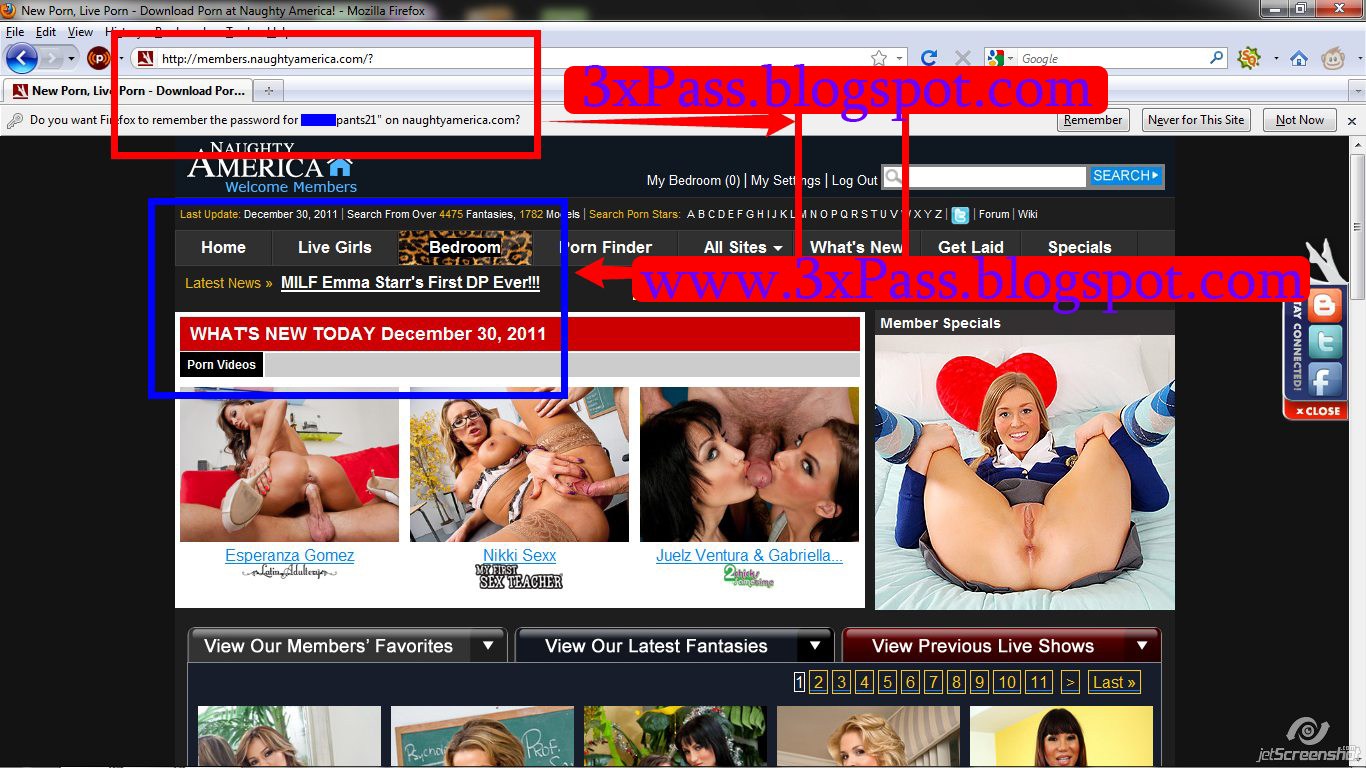Click the browser Home icon
The height and width of the screenshot is (768, 1366).
(1298, 59)
